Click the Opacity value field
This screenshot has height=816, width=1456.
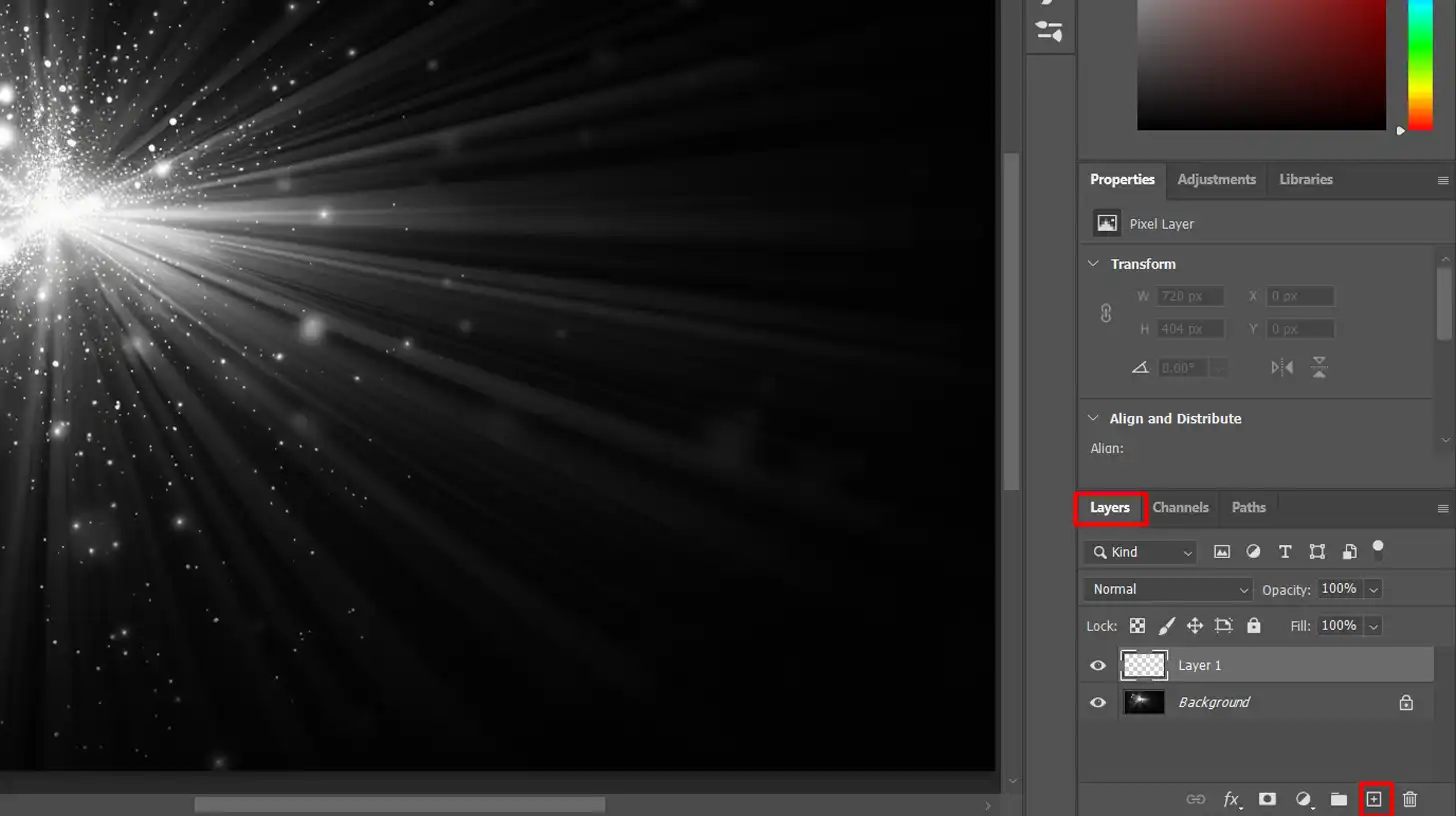pyautogui.click(x=1340, y=589)
